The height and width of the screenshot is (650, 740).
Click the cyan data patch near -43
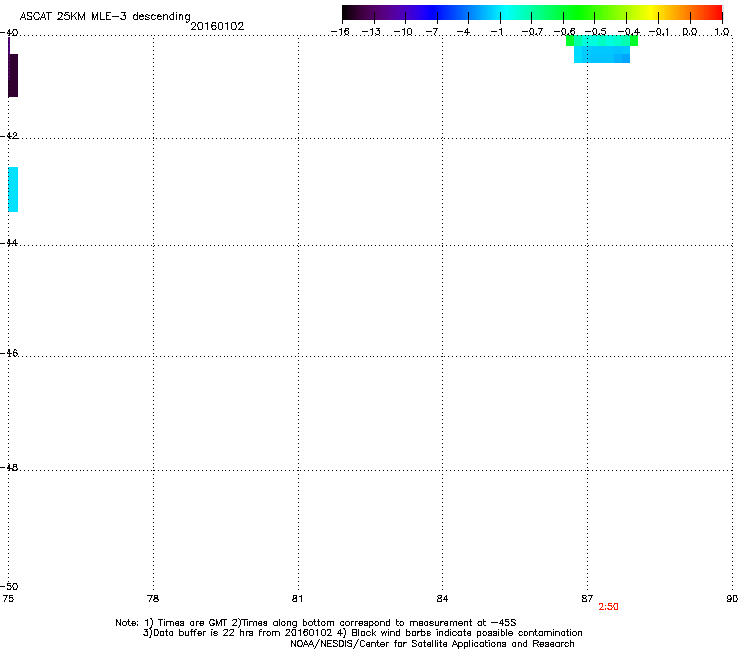(13, 189)
